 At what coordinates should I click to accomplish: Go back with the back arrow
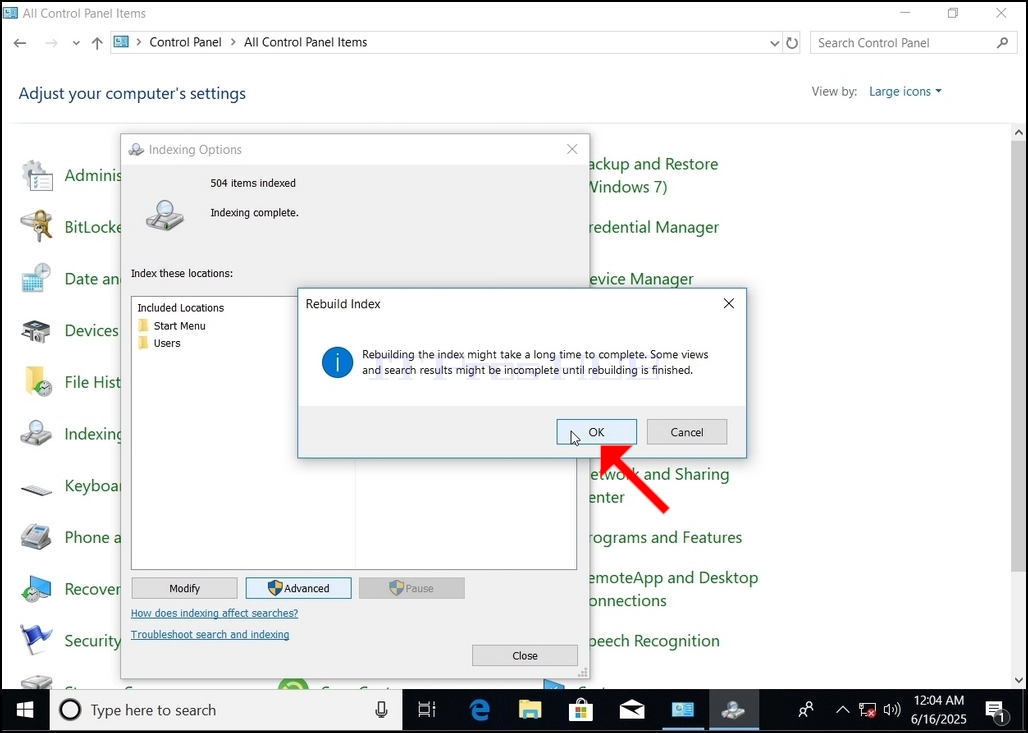pyautogui.click(x=20, y=43)
